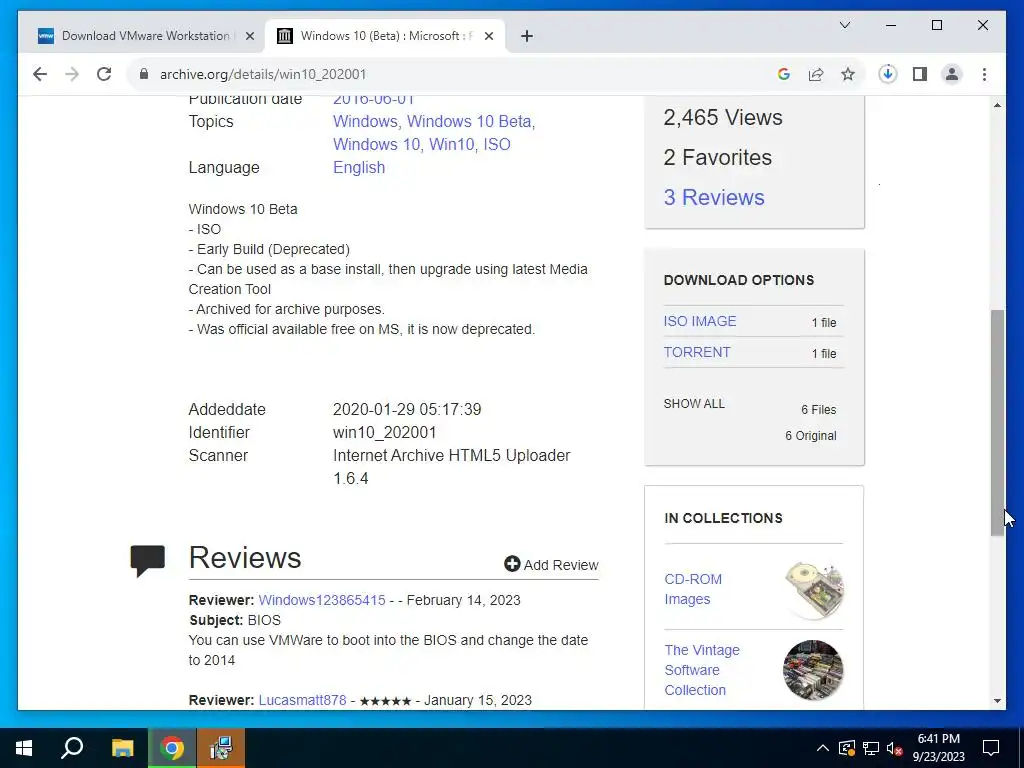Click scrollbar up arrow
Image resolution: width=1024 pixels, height=768 pixels.
tap(997, 105)
